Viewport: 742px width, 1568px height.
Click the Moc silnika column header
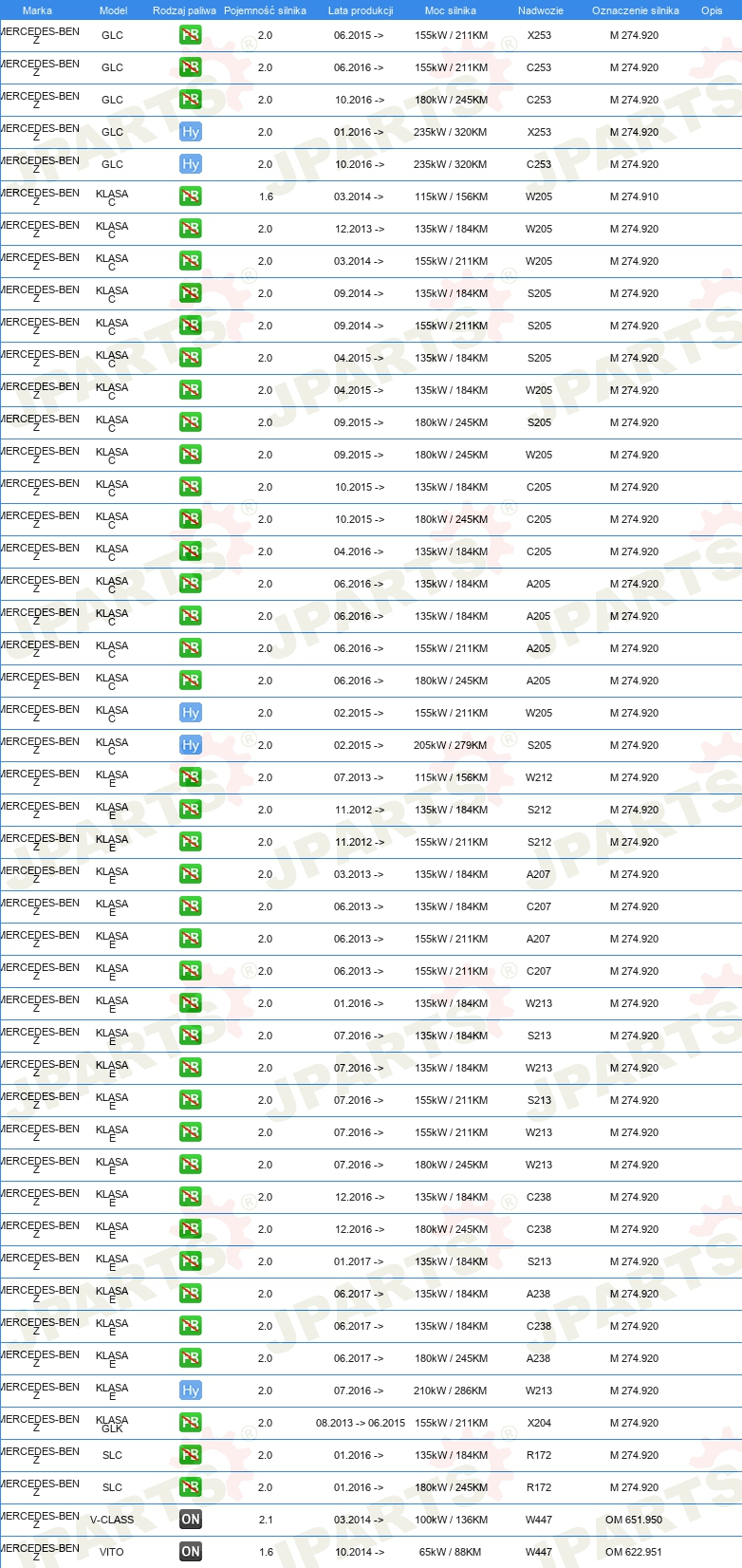[451, 10]
